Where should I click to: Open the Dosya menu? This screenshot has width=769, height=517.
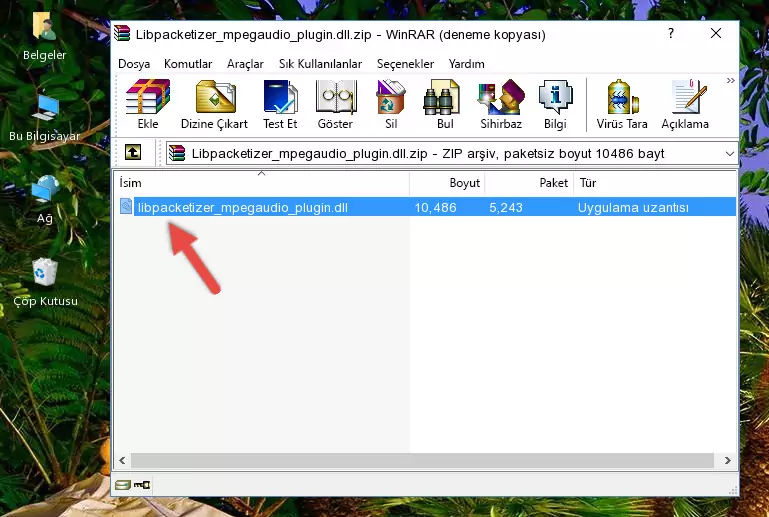134,64
